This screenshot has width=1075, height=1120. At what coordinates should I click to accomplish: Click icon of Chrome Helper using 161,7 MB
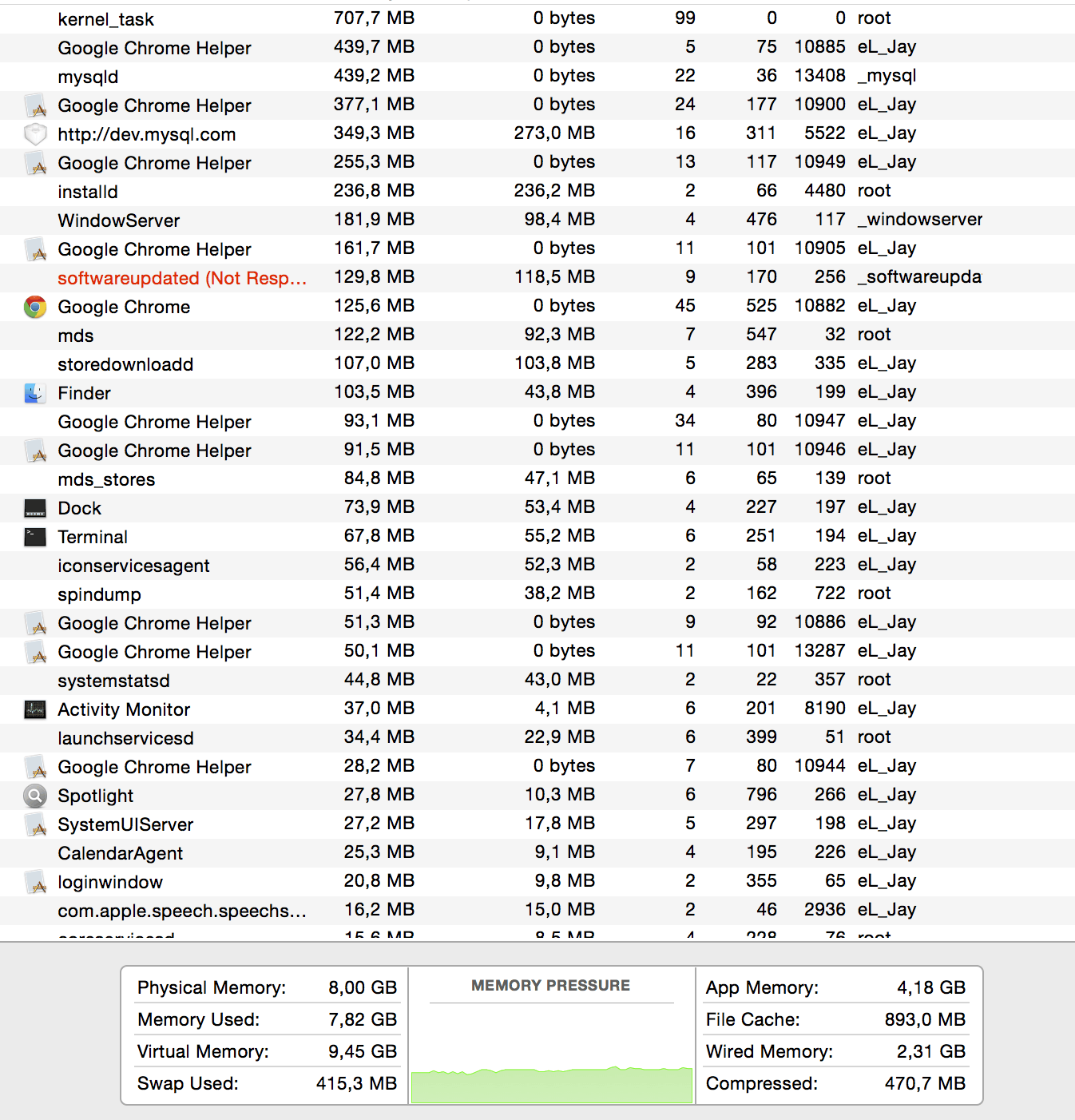point(35,249)
